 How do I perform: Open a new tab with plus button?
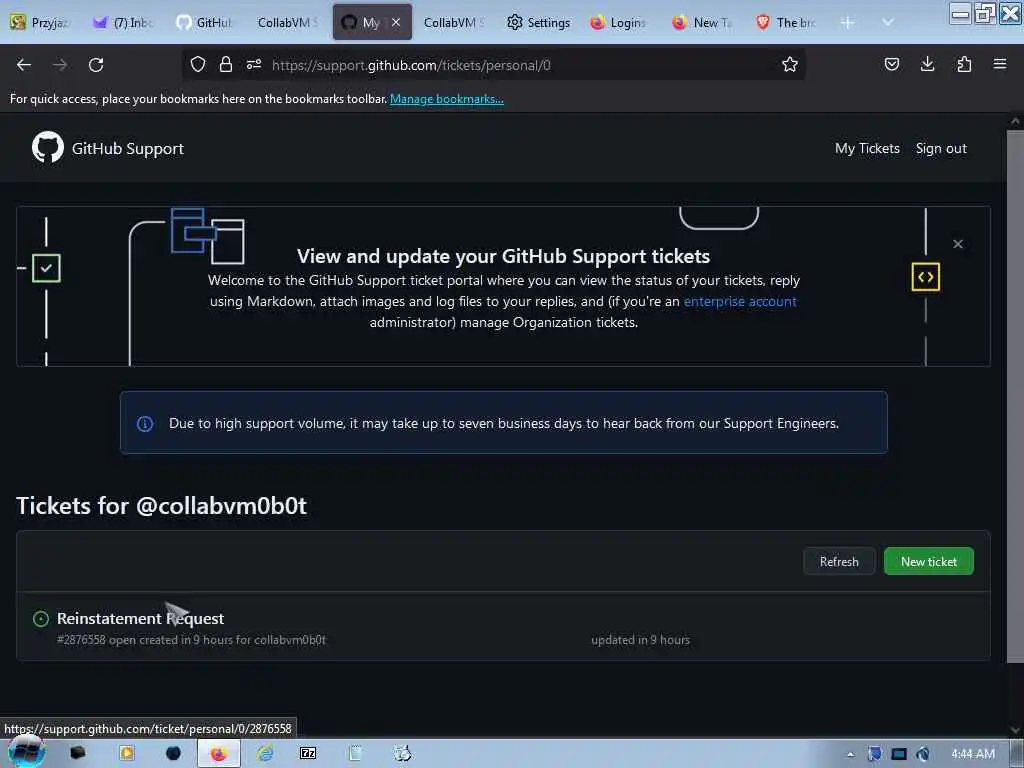[x=847, y=22]
